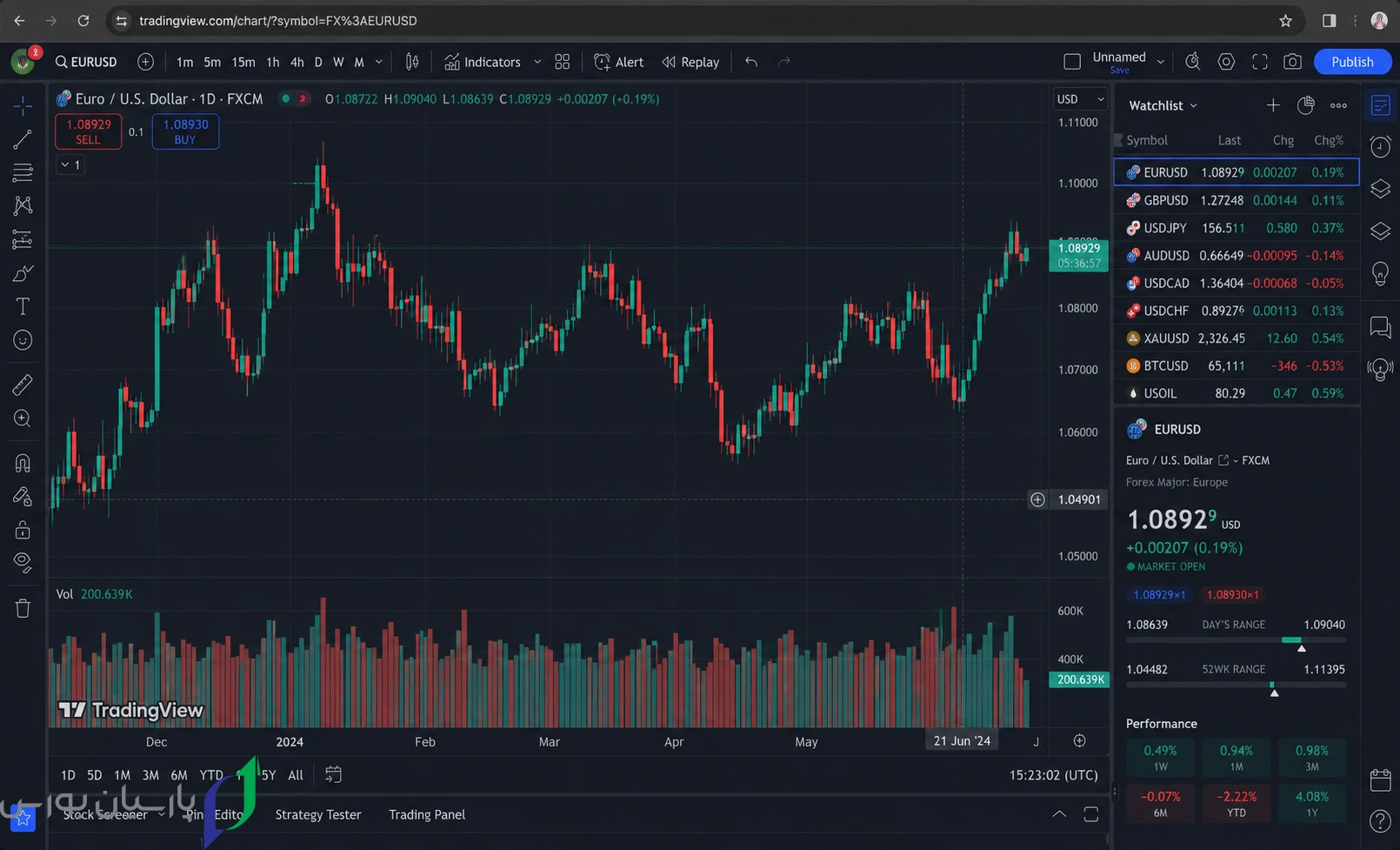Select the 1D date range

coord(68,774)
